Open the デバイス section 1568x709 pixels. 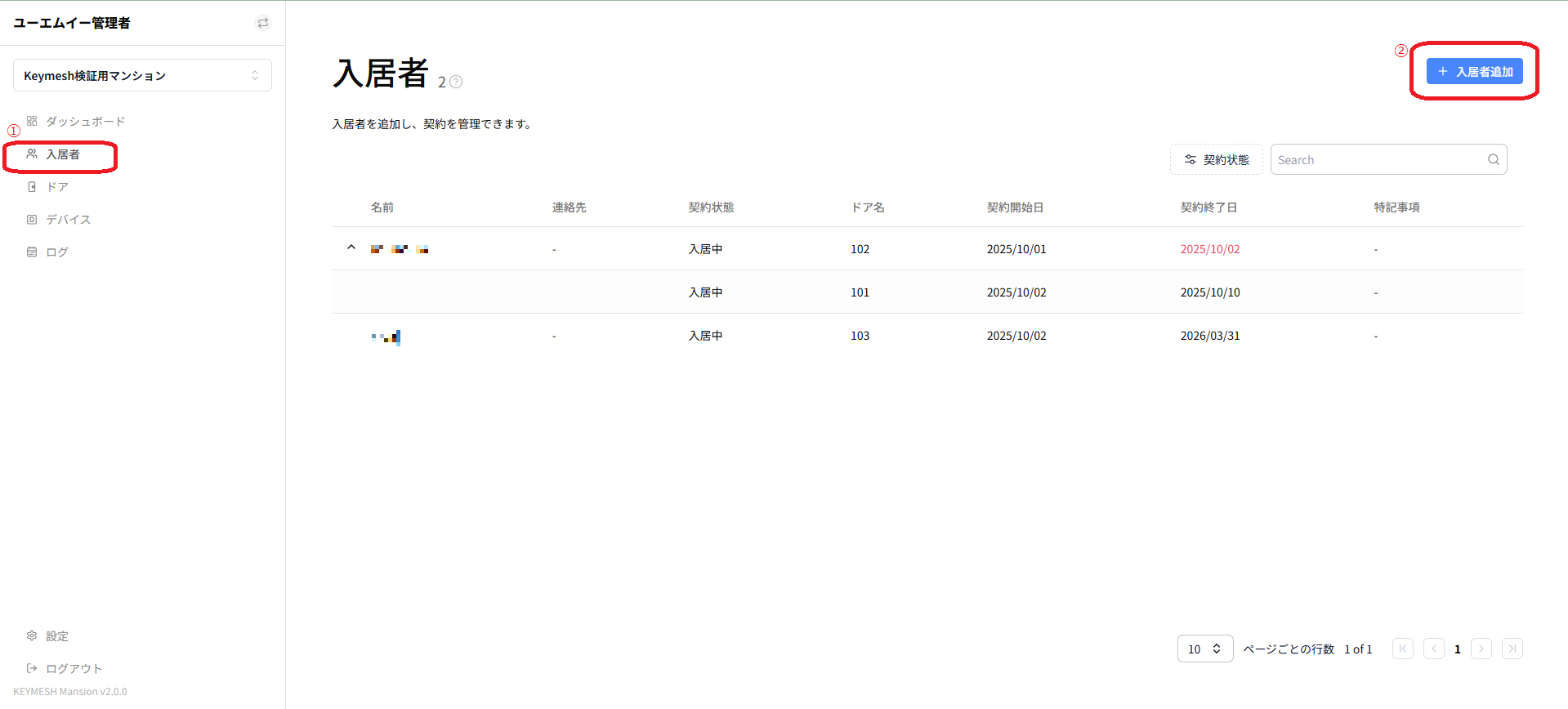pyautogui.click(x=59, y=220)
